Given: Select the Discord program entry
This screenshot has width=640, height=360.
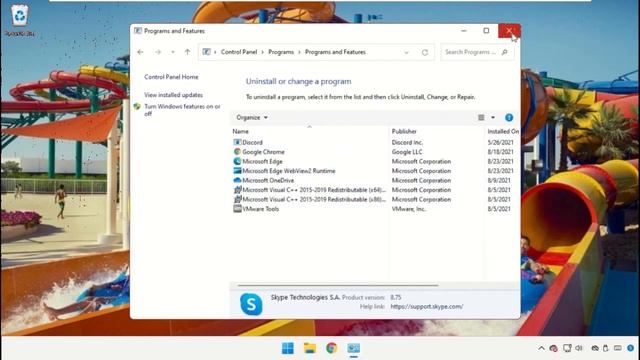Looking at the screenshot, I should [252, 142].
